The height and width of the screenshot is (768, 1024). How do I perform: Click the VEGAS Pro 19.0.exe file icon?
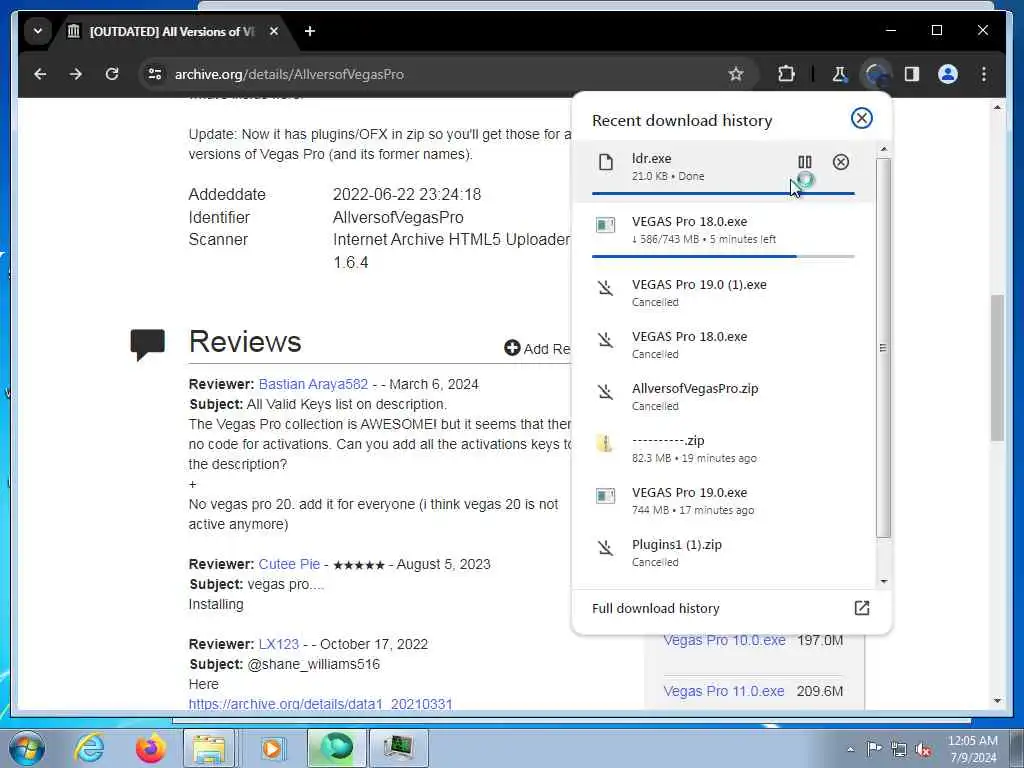coord(605,496)
